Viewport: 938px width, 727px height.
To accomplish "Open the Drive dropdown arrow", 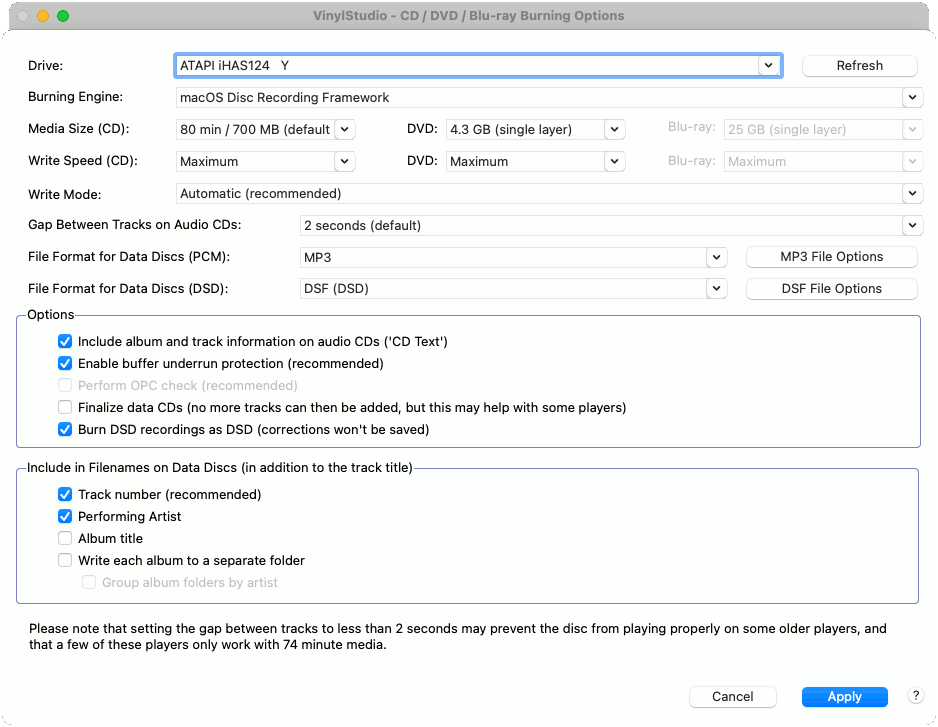I will [769, 65].
